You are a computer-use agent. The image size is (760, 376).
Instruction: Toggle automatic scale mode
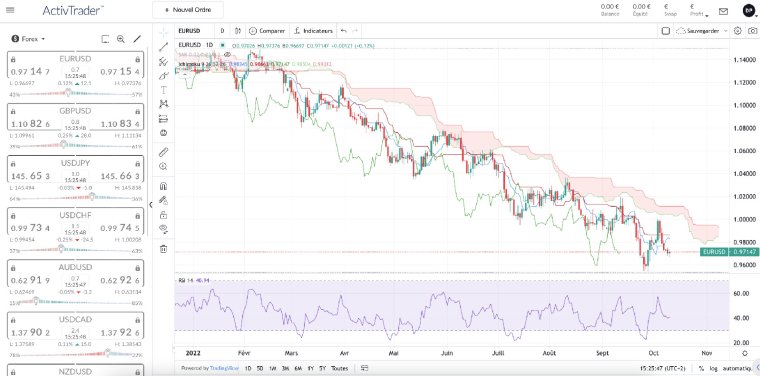(x=737, y=368)
